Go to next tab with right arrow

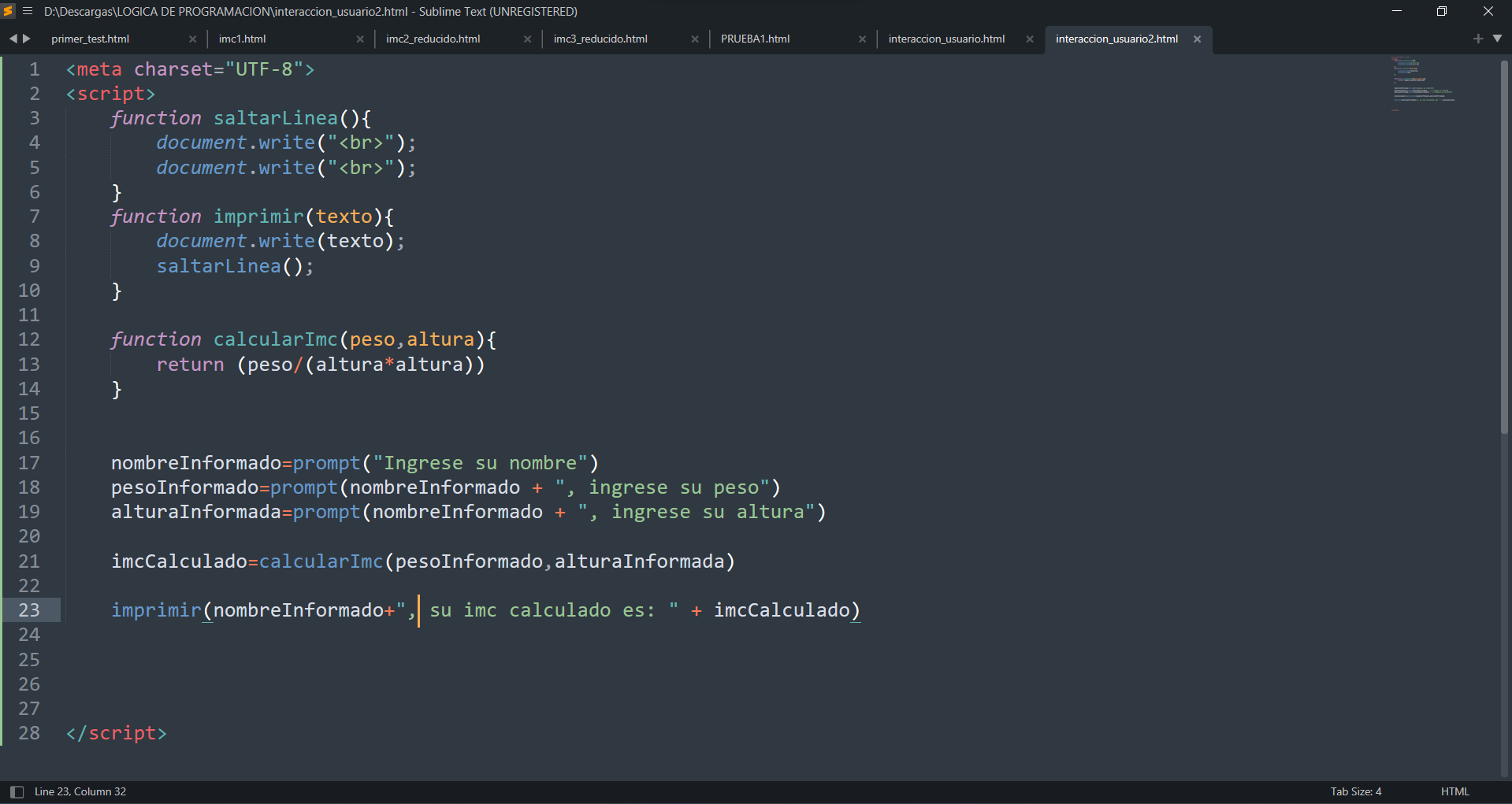pos(27,39)
